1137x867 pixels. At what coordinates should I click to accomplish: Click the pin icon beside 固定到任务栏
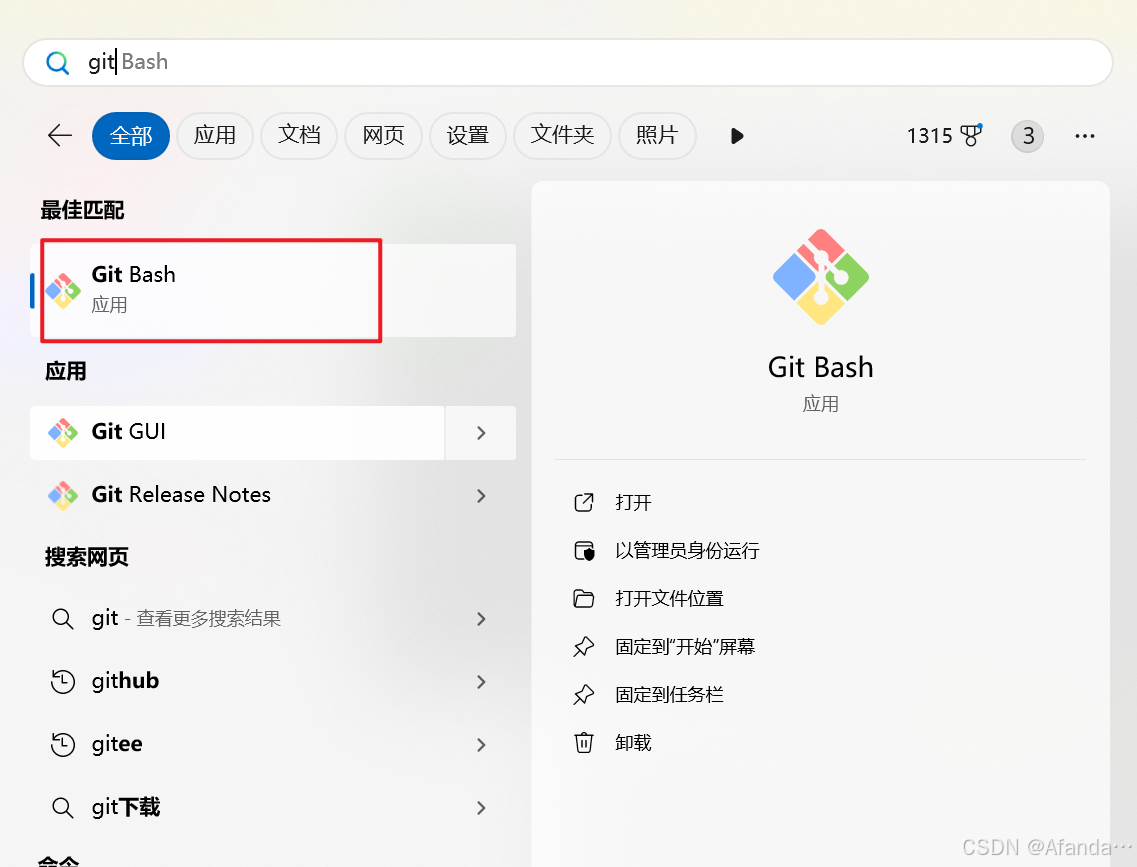pyautogui.click(x=584, y=694)
